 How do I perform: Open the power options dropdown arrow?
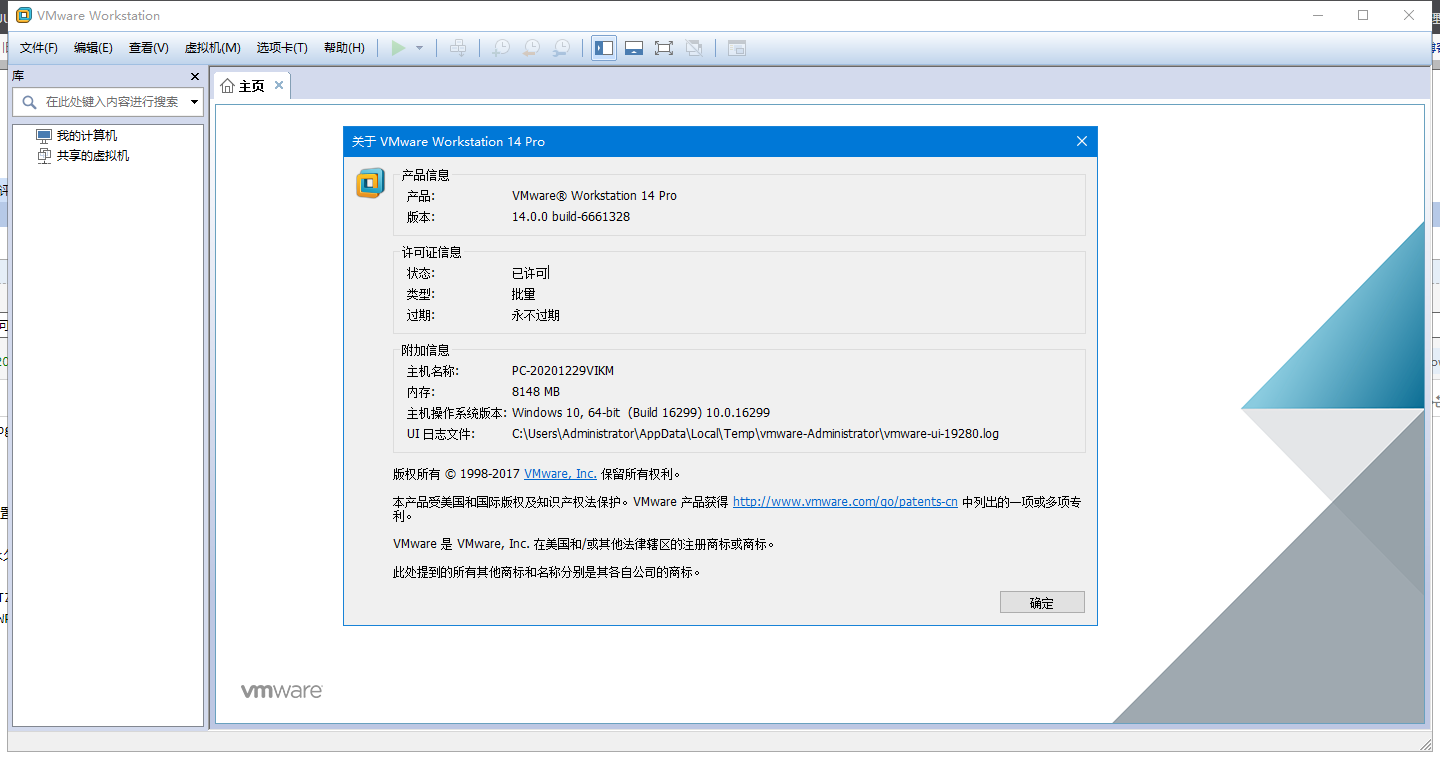(420, 48)
